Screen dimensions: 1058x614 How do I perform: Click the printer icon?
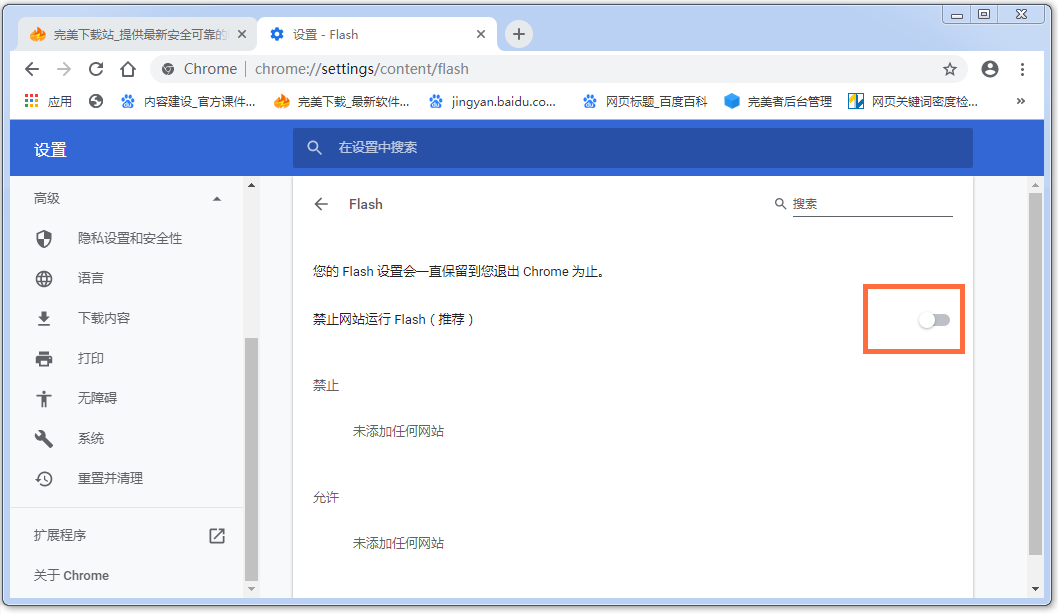44,358
